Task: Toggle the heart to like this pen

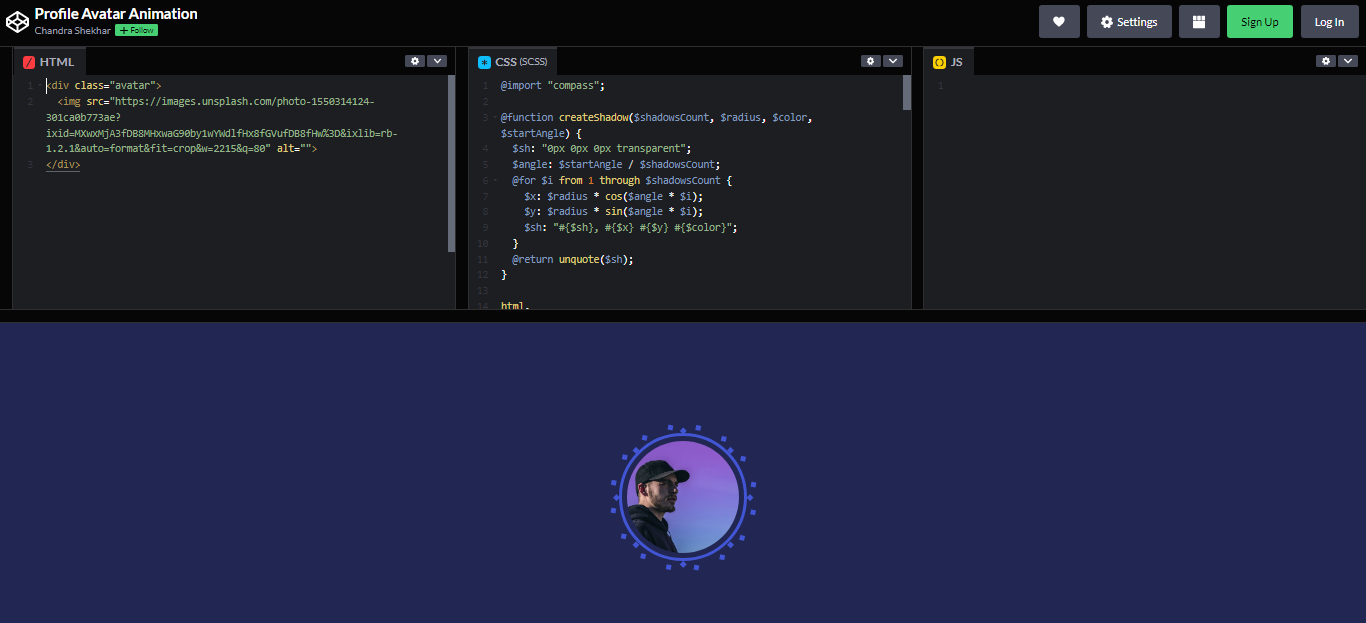Action: tap(1059, 21)
